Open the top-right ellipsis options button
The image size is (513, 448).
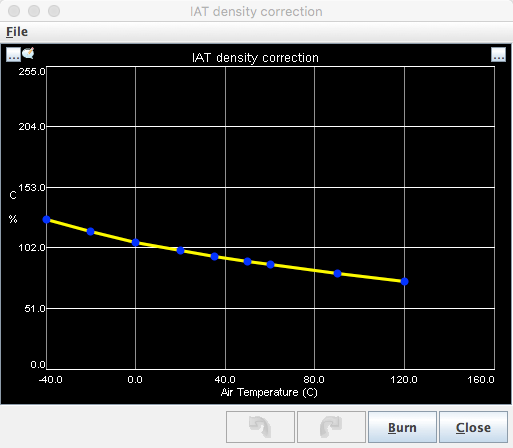click(498, 54)
